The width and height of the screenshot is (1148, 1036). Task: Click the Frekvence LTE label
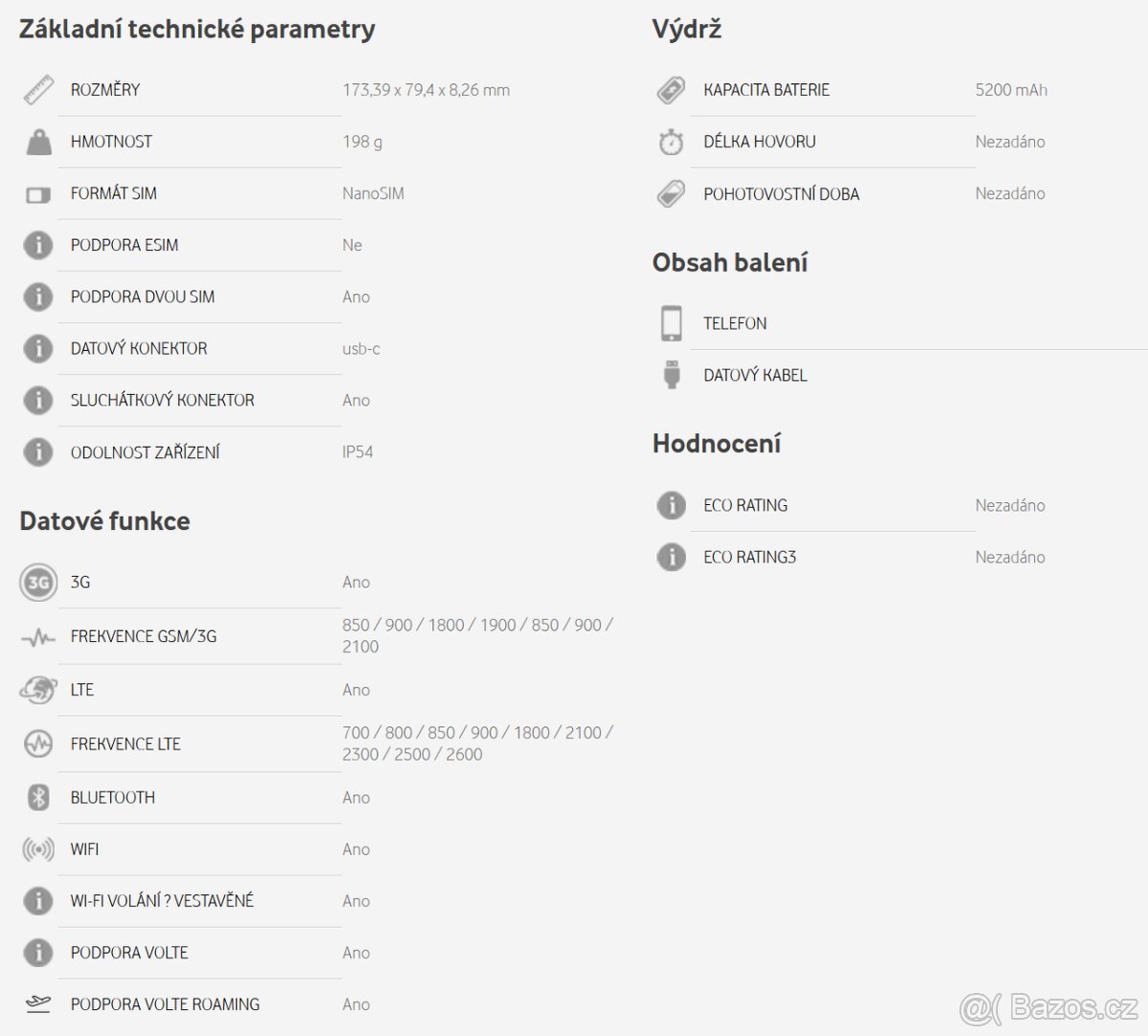click(x=125, y=744)
